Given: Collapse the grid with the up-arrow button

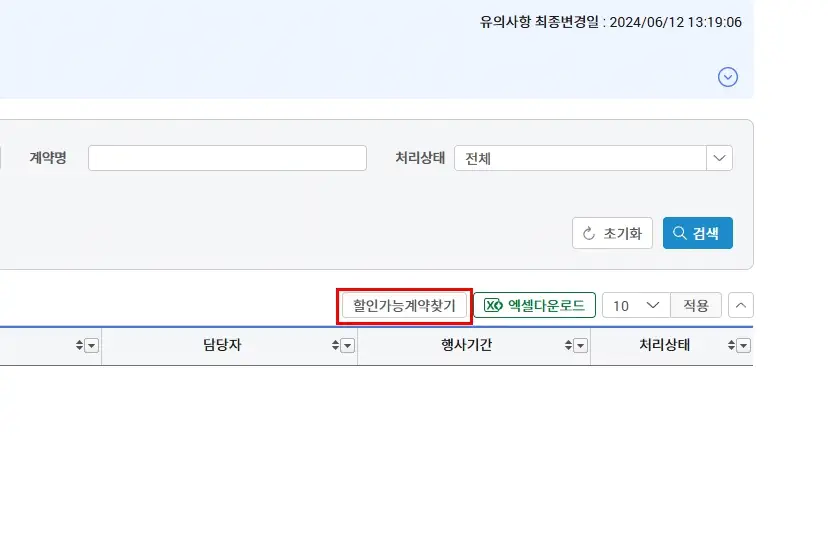Looking at the screenshot, I should click(x=741, y=305).
